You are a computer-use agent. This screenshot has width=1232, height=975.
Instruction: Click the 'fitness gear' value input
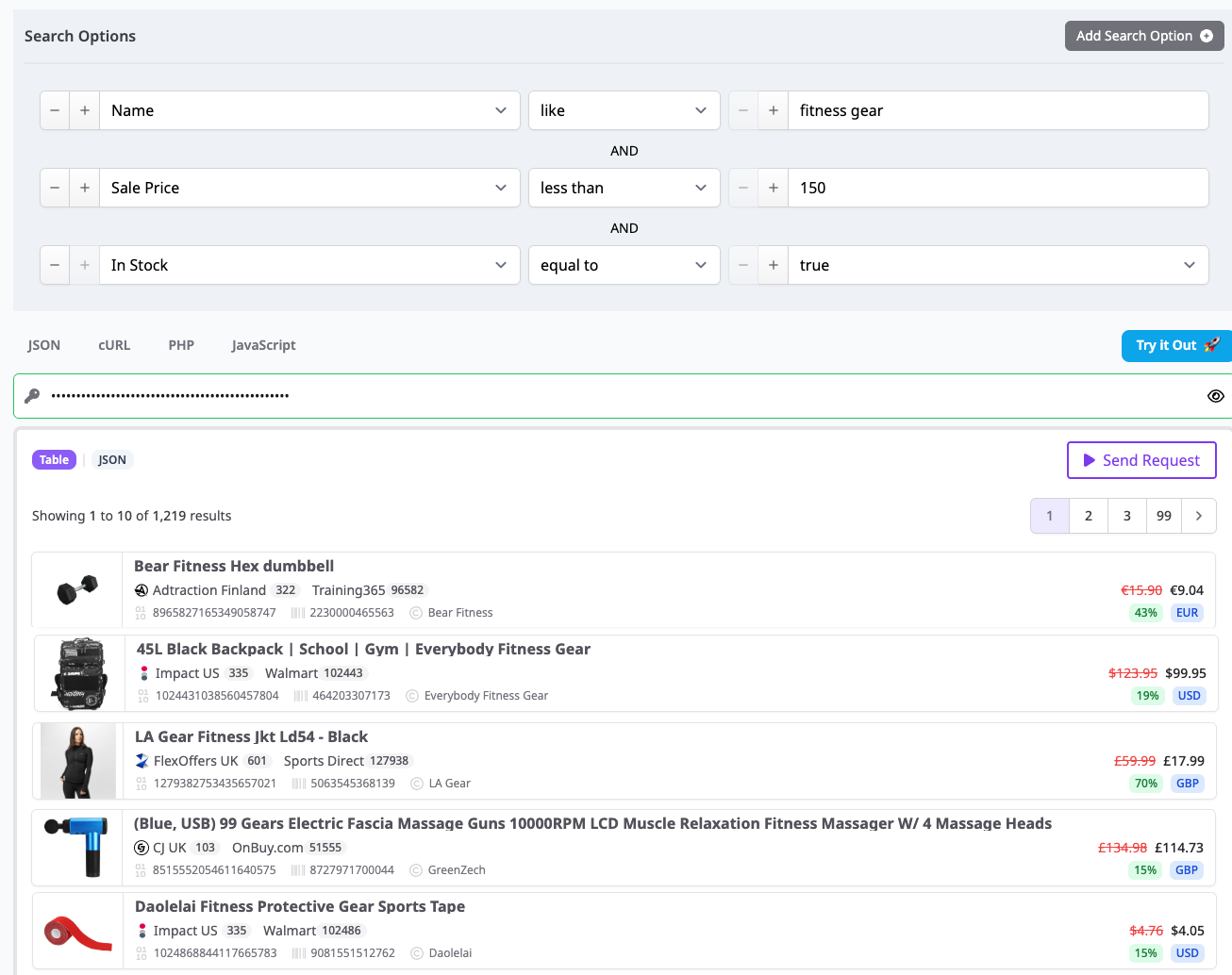998,110
